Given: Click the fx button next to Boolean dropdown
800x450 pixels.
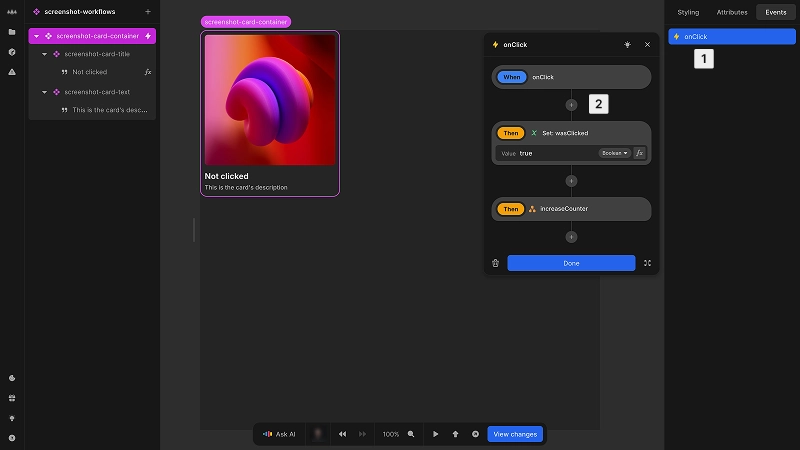Looking at the screenshot, I should [x=639, y=153].
